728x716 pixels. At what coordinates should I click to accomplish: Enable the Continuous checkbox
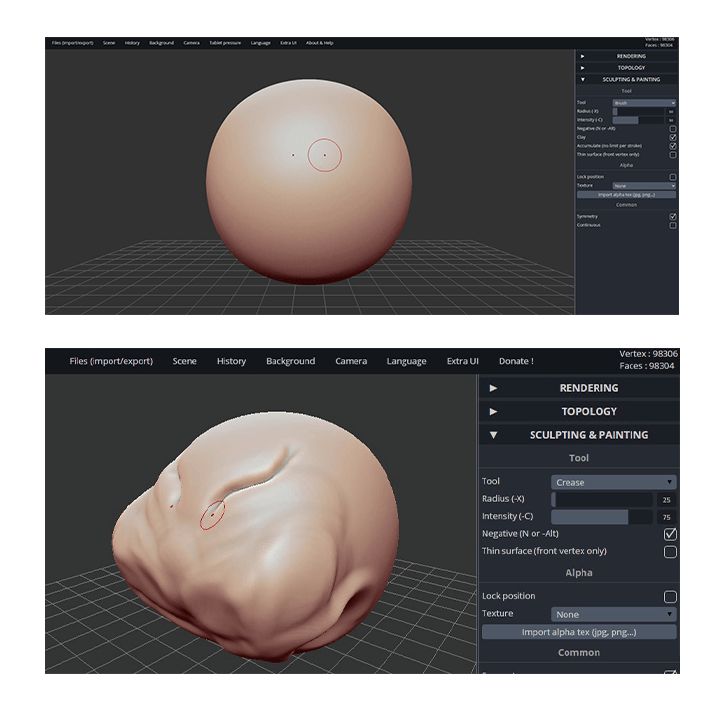[672, 225]
